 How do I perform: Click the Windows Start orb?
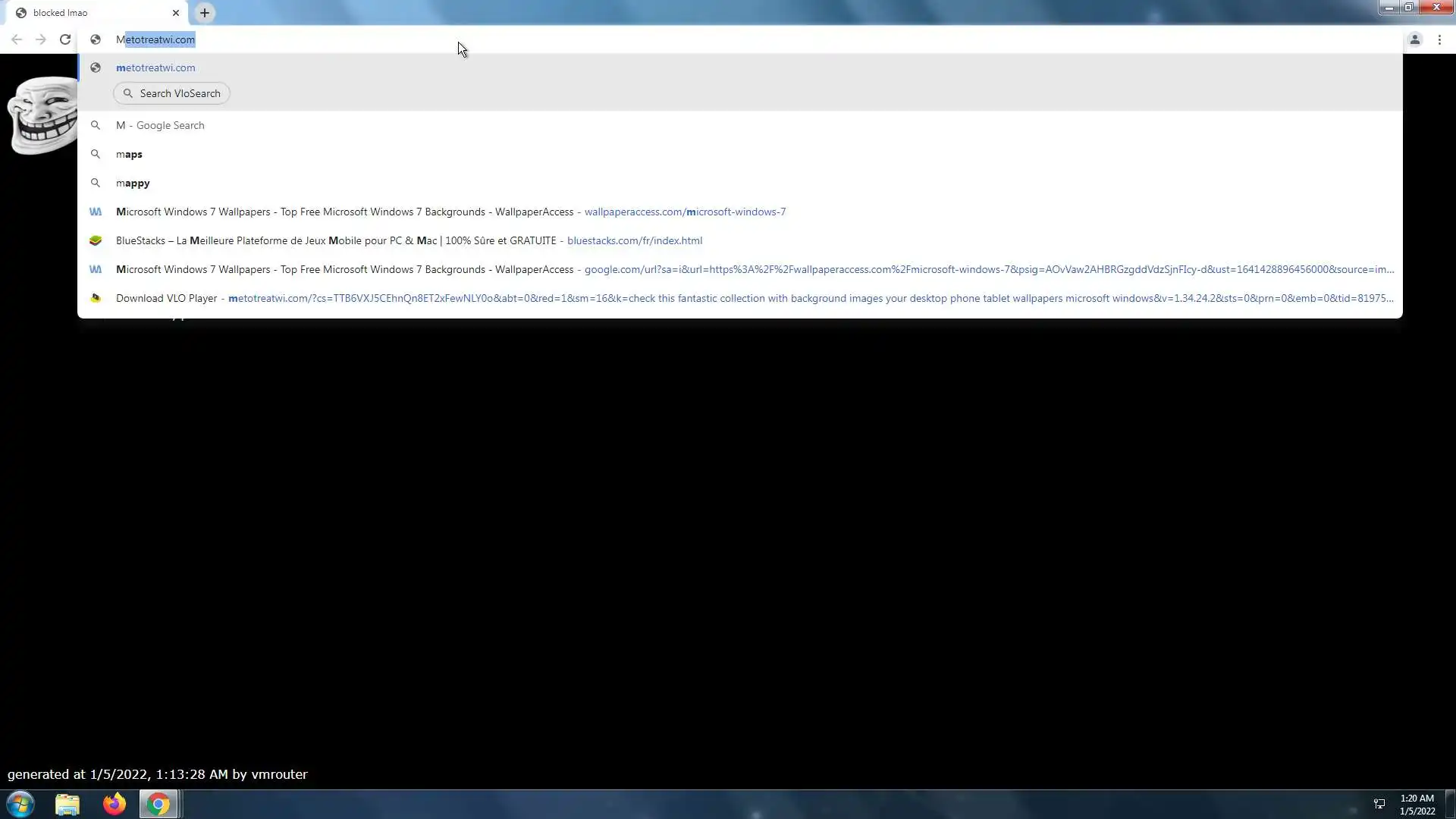click(x=20, y=804)
